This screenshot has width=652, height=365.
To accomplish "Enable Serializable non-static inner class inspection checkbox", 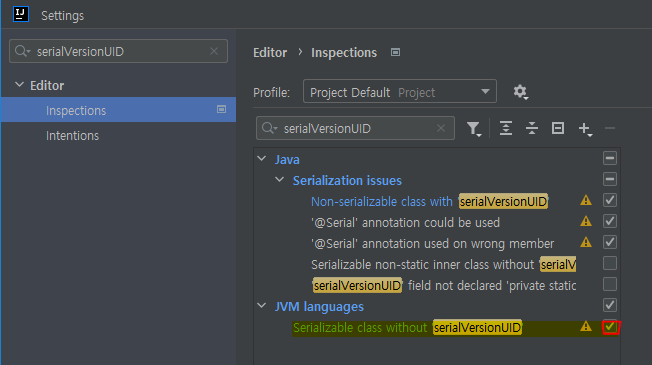I will tap(610, 263).
